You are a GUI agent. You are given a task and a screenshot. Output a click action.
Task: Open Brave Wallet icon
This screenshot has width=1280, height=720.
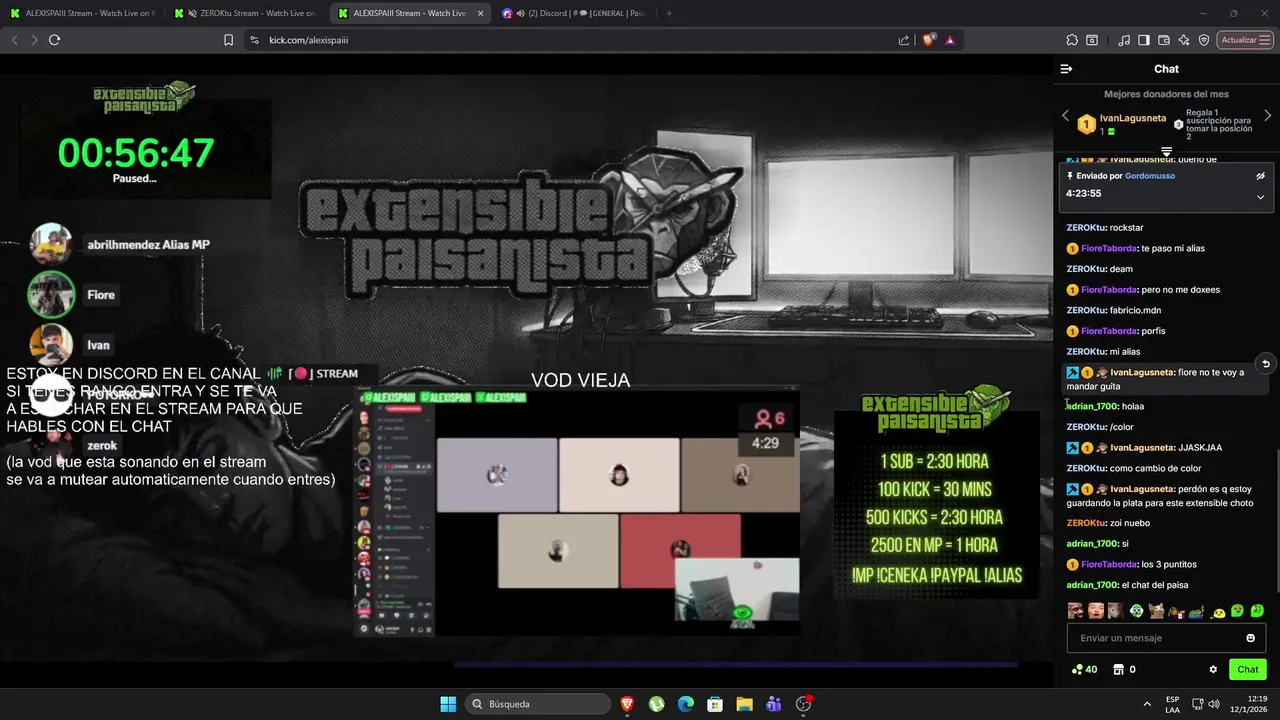1164,40
